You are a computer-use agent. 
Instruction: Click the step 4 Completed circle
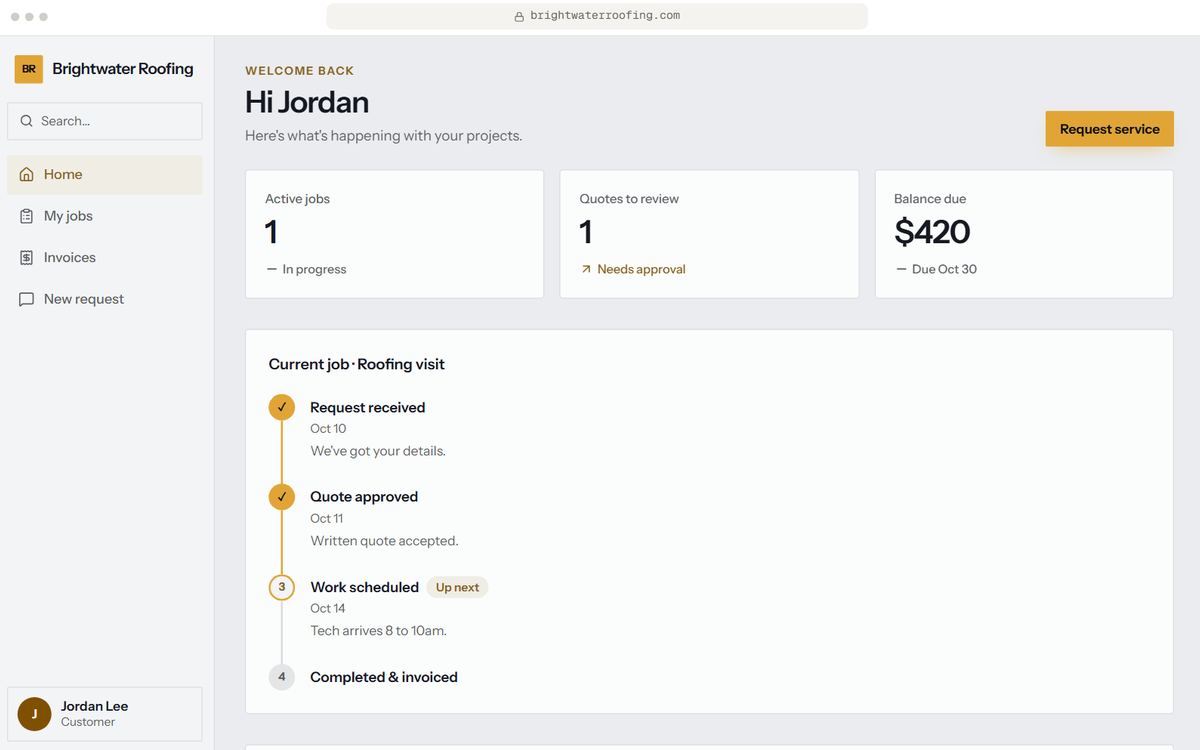pyautogui.click(x=282, y=677)
